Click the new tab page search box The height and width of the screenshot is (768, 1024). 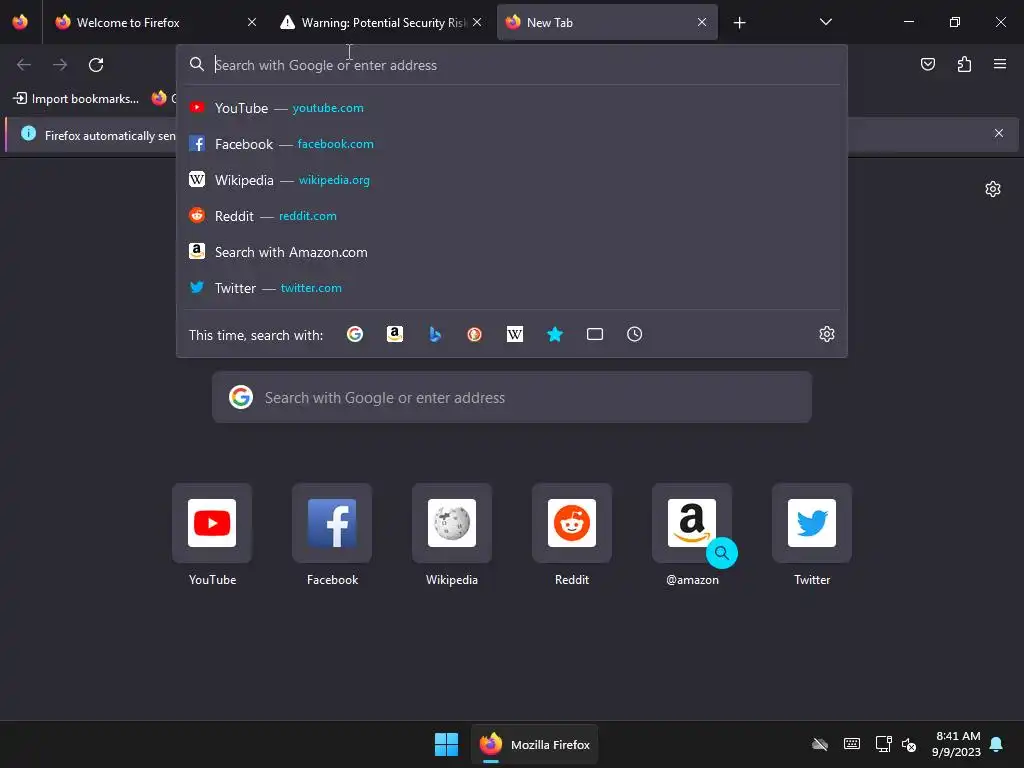click(512, 397)
